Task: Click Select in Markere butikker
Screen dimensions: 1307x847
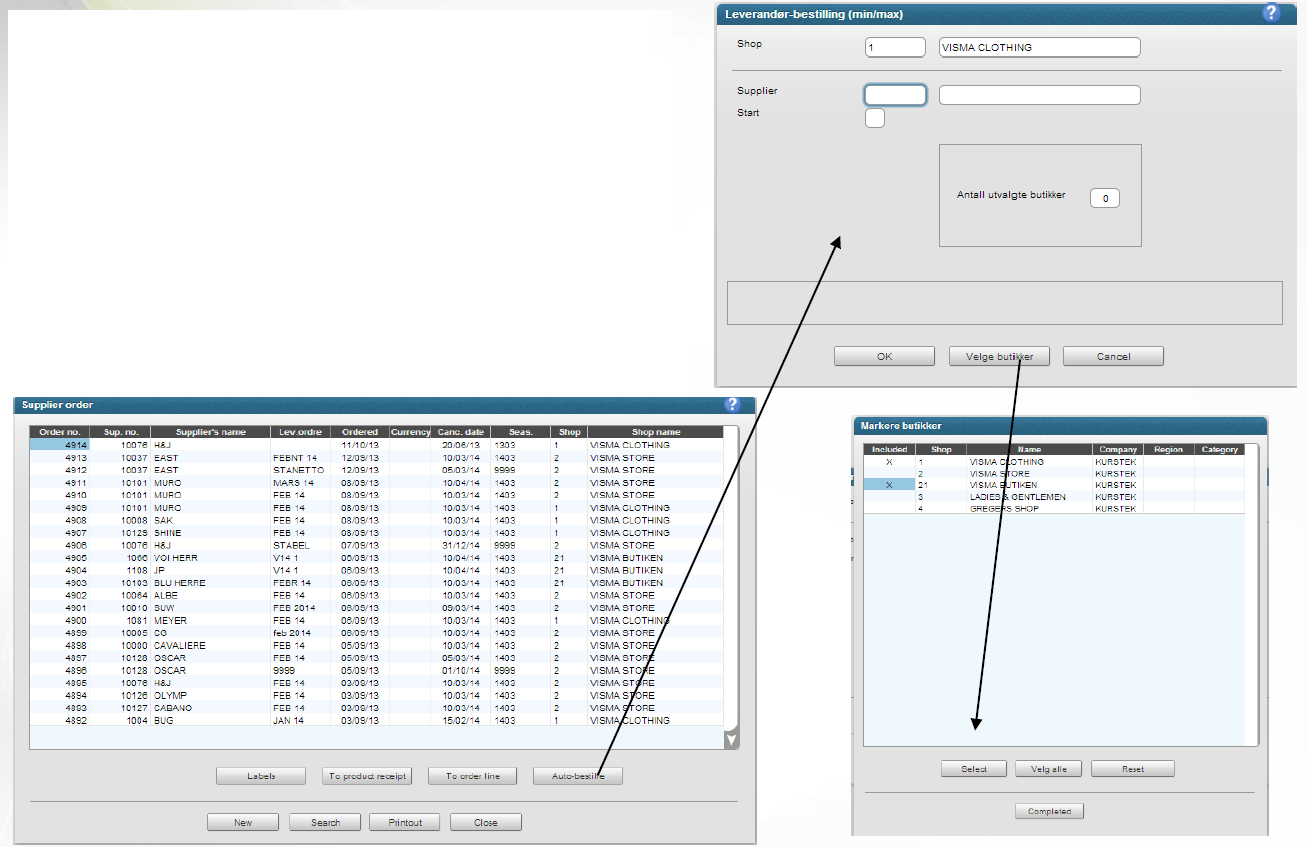Action: click(x=974, y=769)
